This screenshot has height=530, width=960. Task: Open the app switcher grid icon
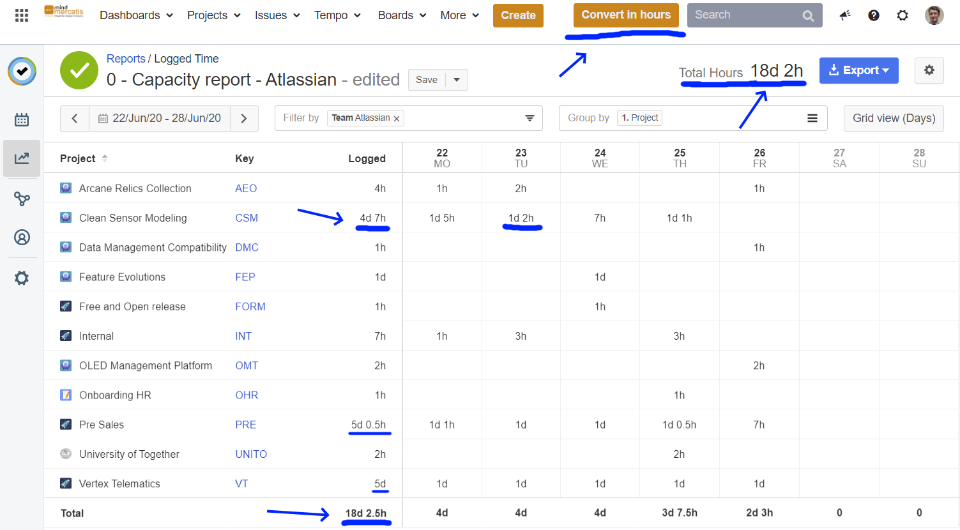click(21, 15)
